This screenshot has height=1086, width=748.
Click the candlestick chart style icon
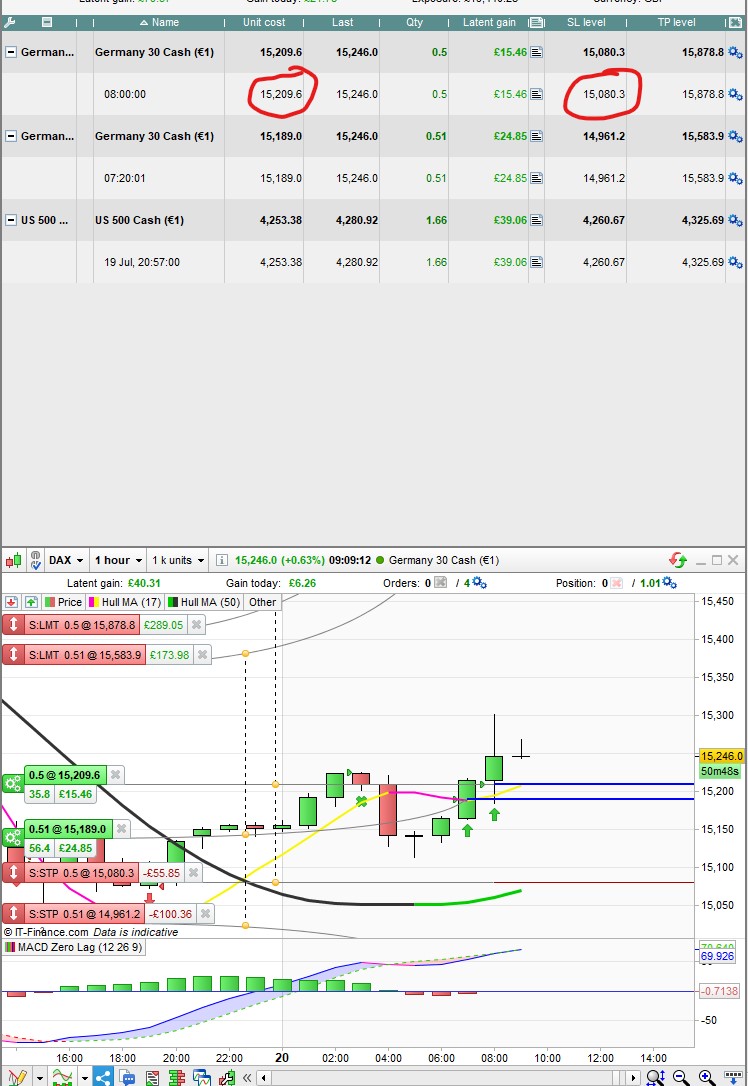(13, 560)
